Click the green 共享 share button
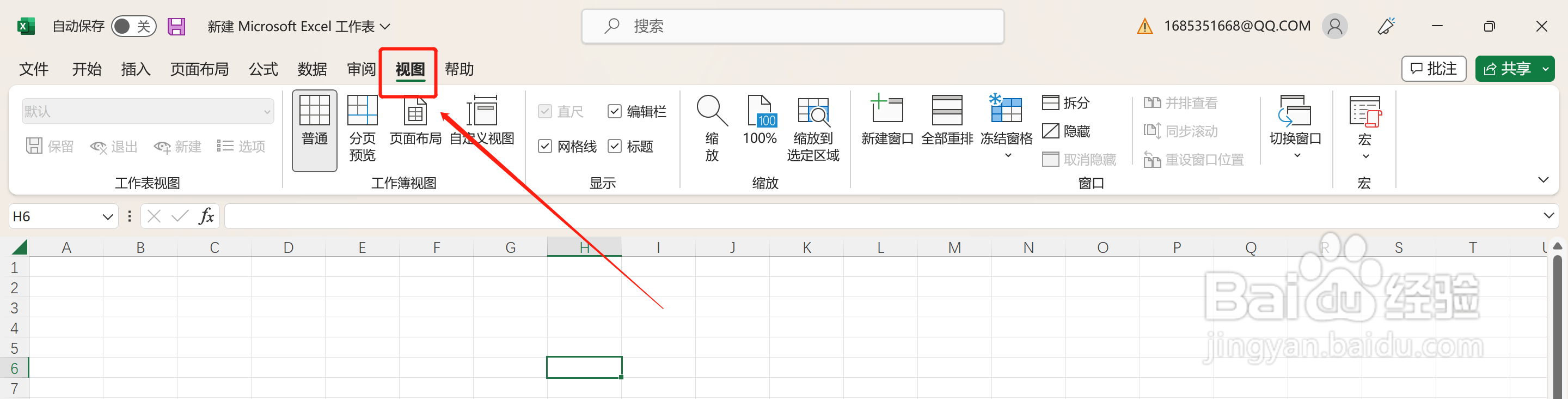The height and width of the screenshot is (399, 1568). [1506, 68]
